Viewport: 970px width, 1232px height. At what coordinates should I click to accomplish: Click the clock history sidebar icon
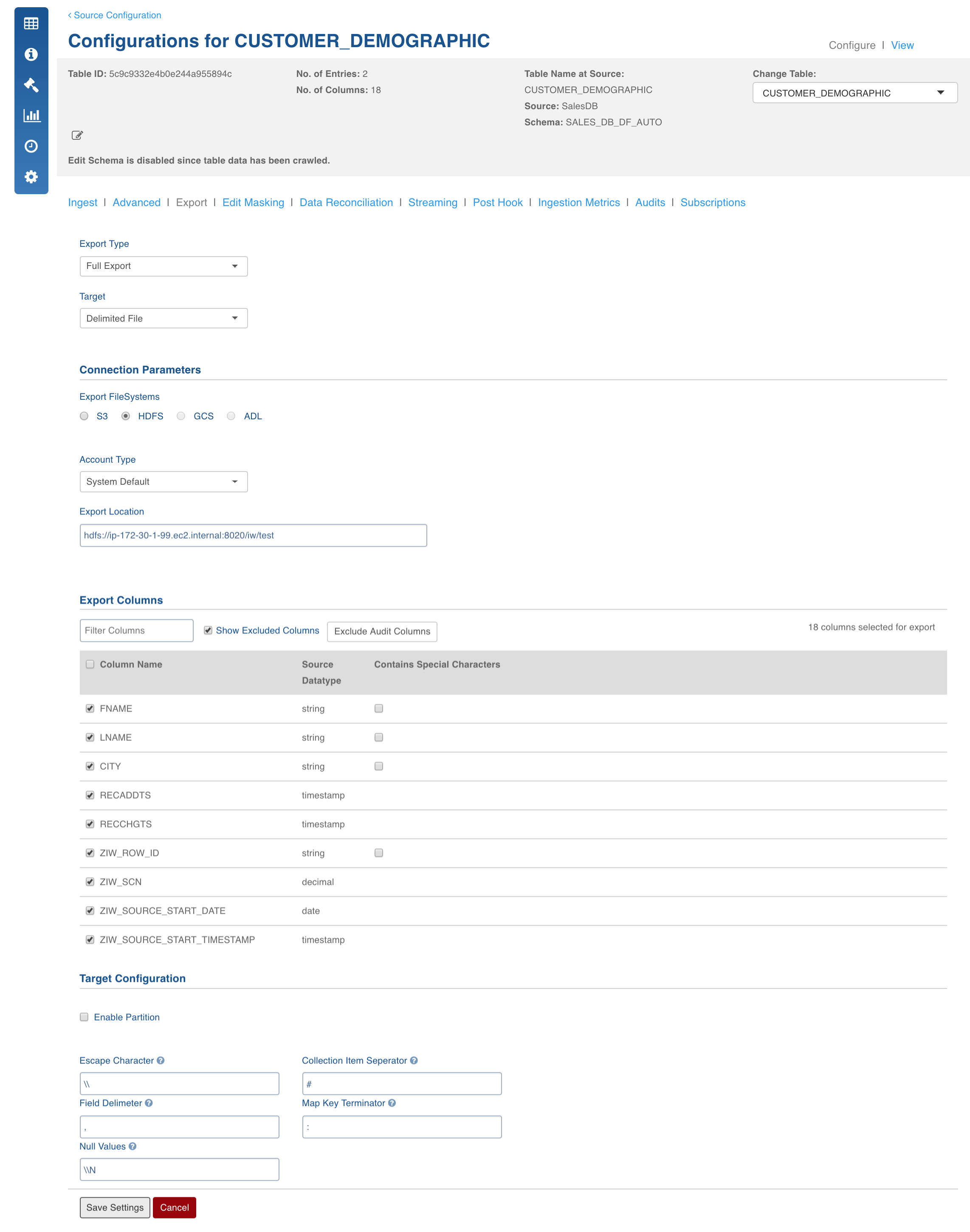(x=31, y=146)
